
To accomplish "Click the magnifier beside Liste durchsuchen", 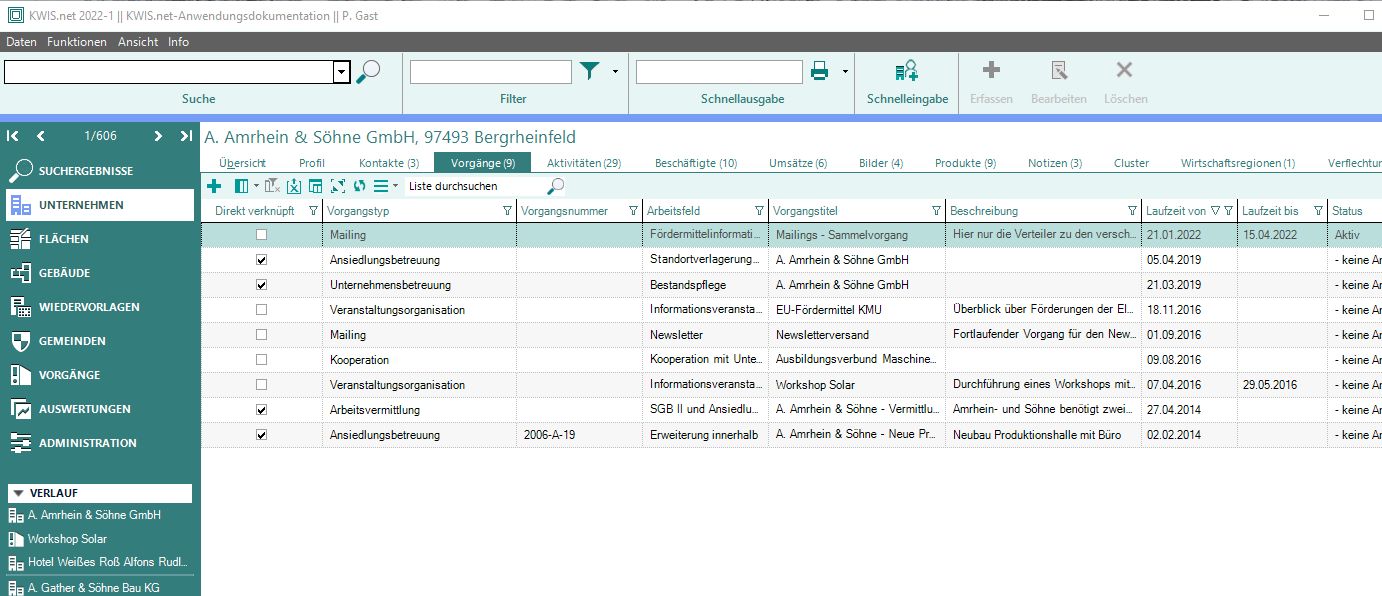I will pyautogui.click(x=556, y=186).
